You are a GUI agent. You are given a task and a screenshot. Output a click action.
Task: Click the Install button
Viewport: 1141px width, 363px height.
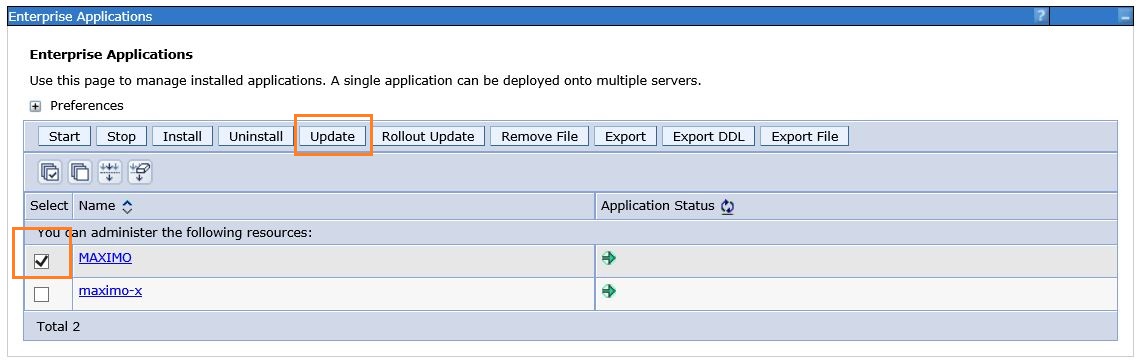click(182, 136)
